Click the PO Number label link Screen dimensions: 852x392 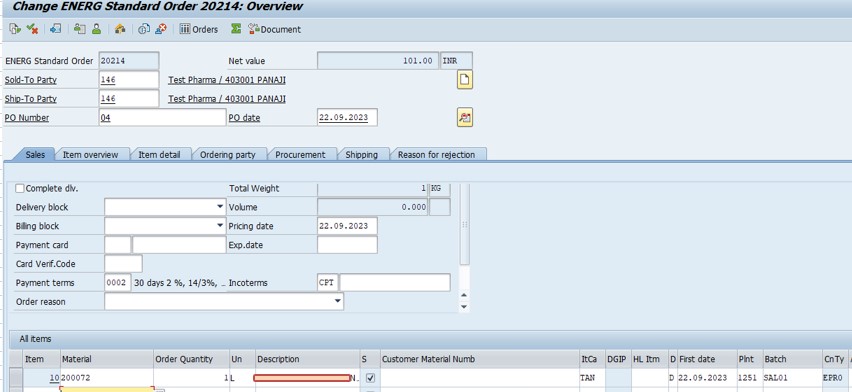(x=27, y=117)
